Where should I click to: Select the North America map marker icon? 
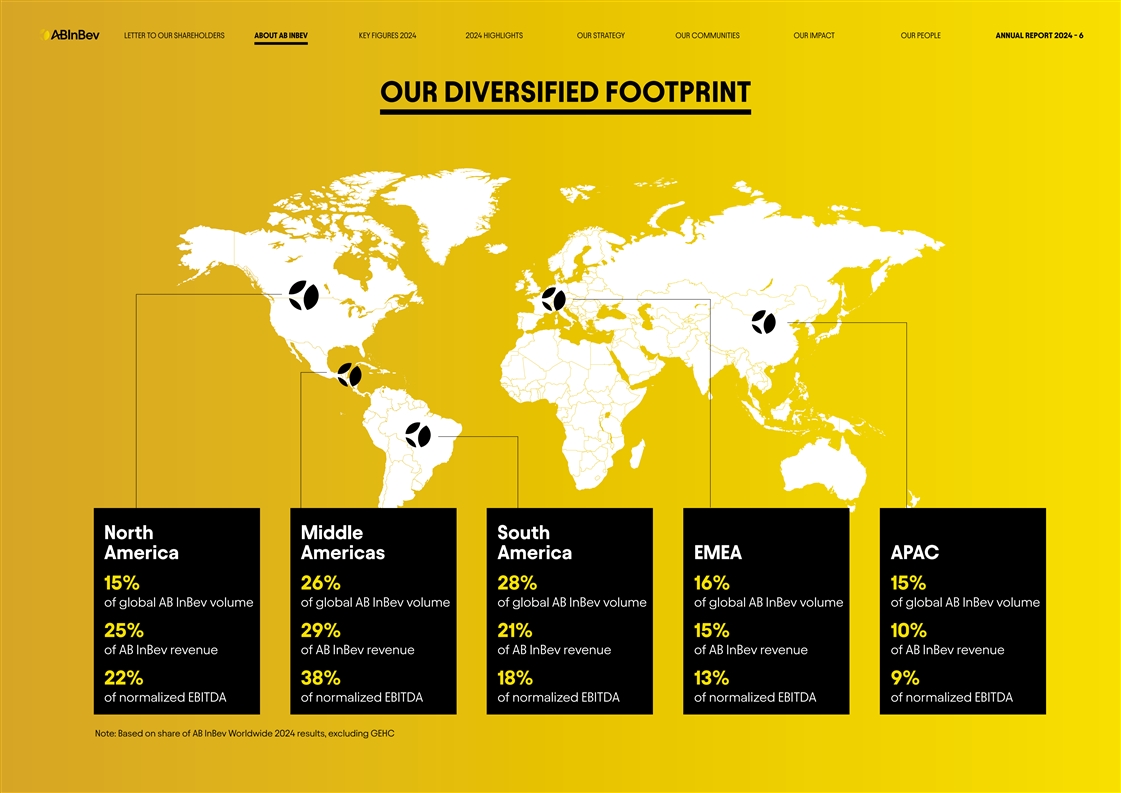coord(304,295)
